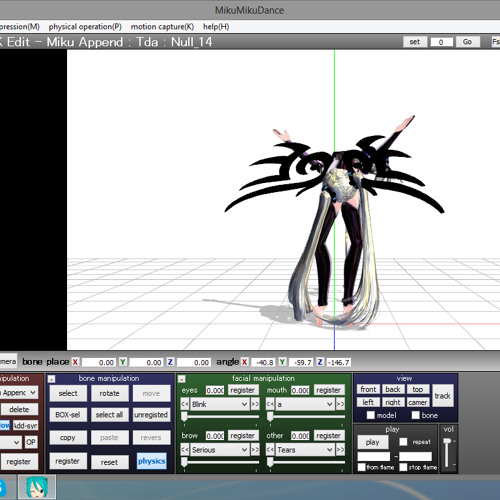The image size is (500, 500).
Task: Open the Serious brow morph dropdown
Action: tap(219, 450)
